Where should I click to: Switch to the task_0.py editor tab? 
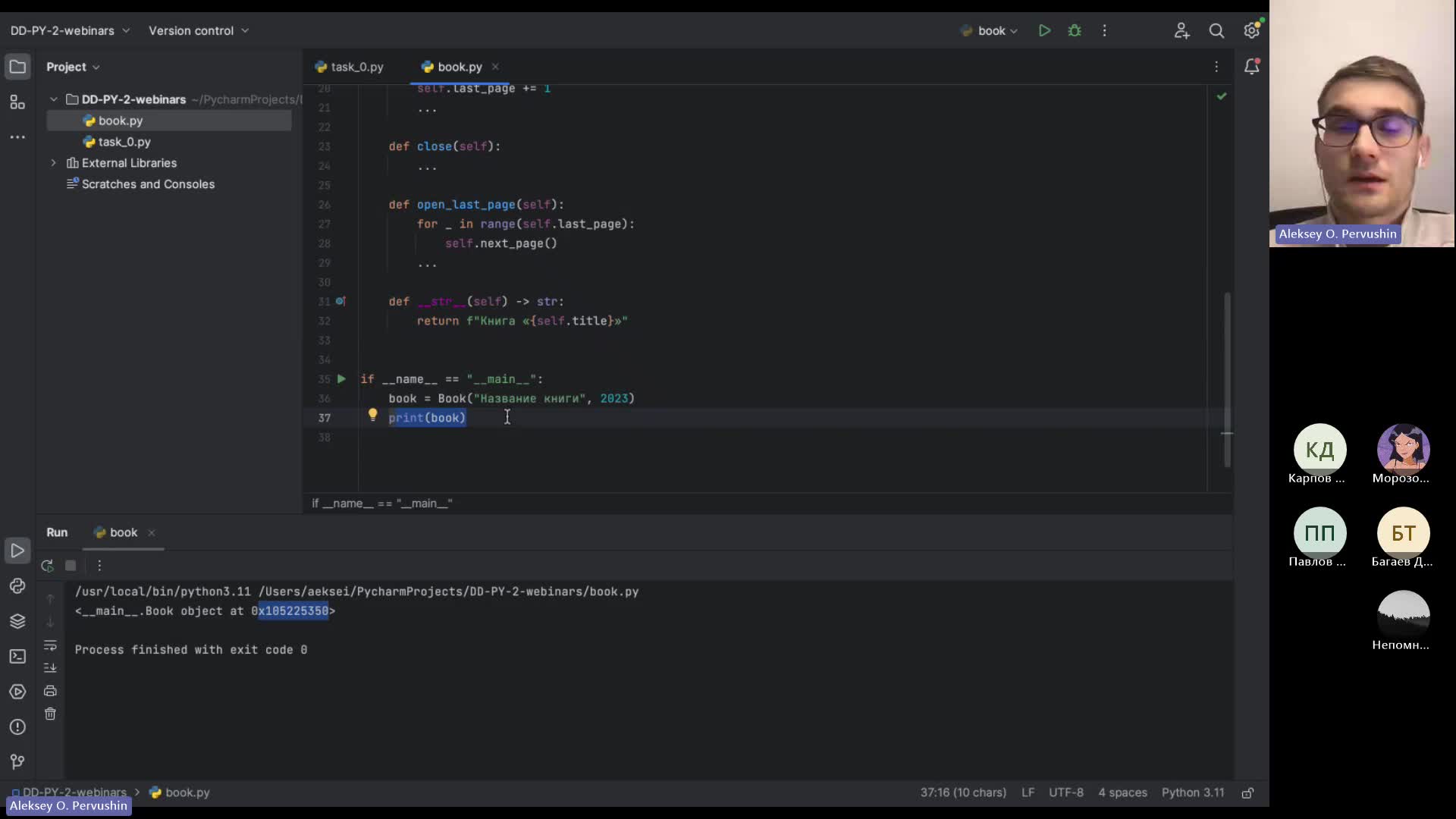(x=350, y=67)
